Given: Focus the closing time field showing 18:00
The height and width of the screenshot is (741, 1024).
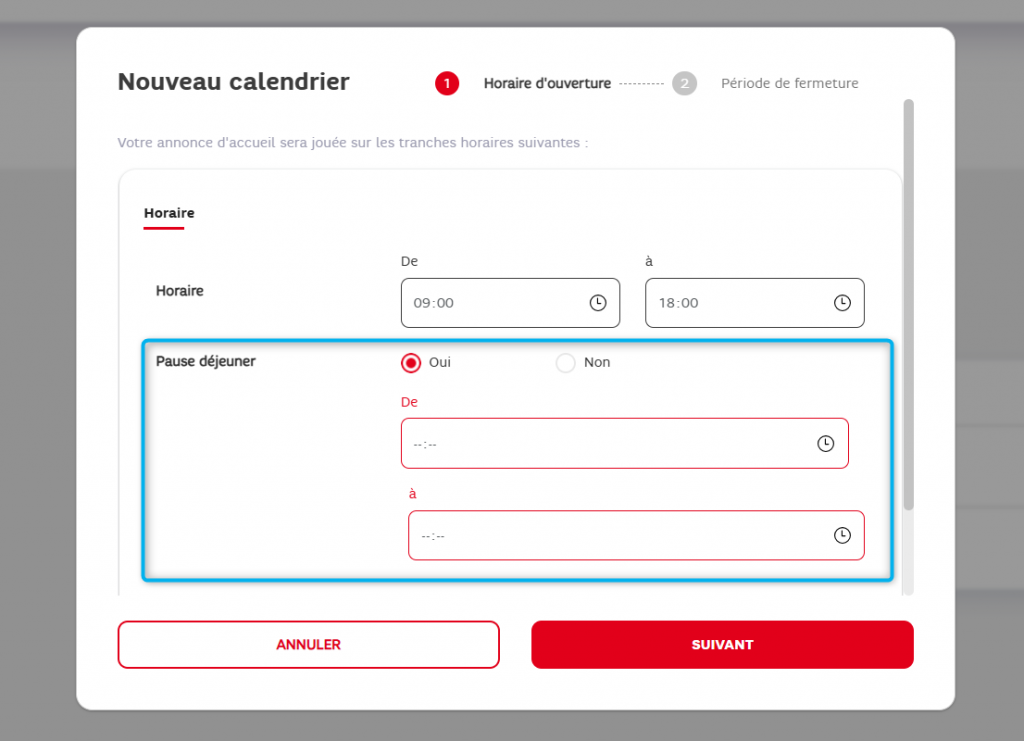Looking at the screenshot, I should click(735, 303).
